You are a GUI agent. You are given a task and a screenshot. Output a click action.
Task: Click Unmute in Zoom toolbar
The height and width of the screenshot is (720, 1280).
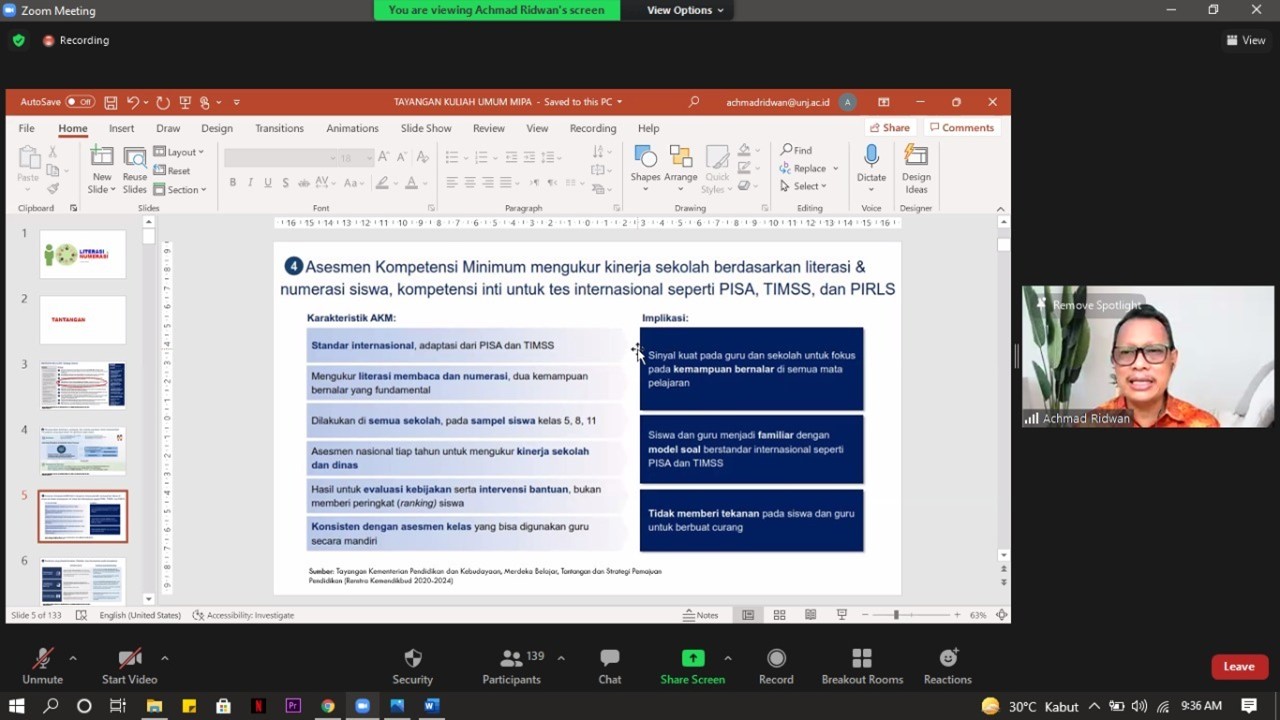tap(42, 667)
